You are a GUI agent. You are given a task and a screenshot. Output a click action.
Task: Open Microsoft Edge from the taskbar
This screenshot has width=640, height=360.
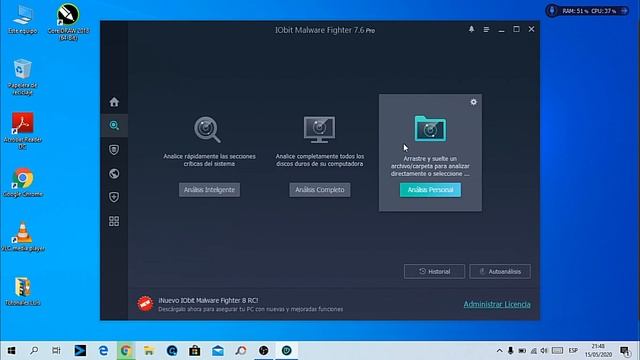point(103,351)
